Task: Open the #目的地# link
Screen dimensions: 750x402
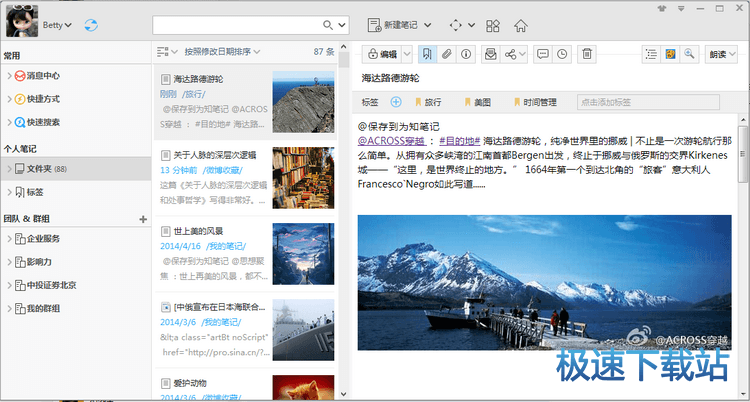Action: point(459,141)
